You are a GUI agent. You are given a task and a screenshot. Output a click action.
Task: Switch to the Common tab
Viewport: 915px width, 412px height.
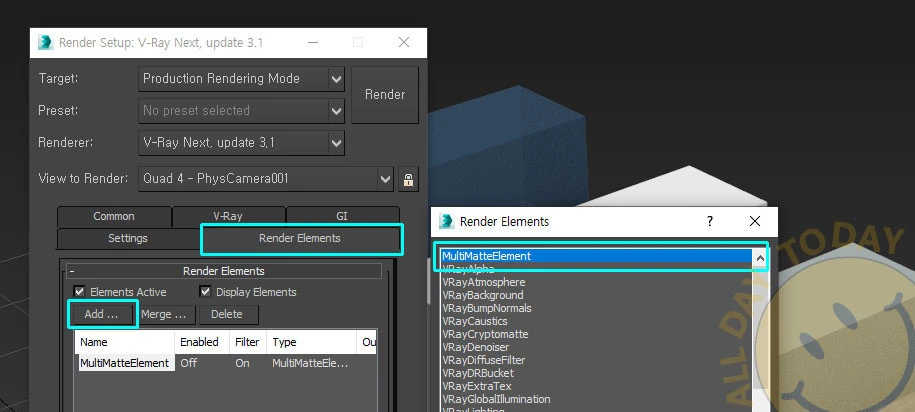tap(114, 217)
